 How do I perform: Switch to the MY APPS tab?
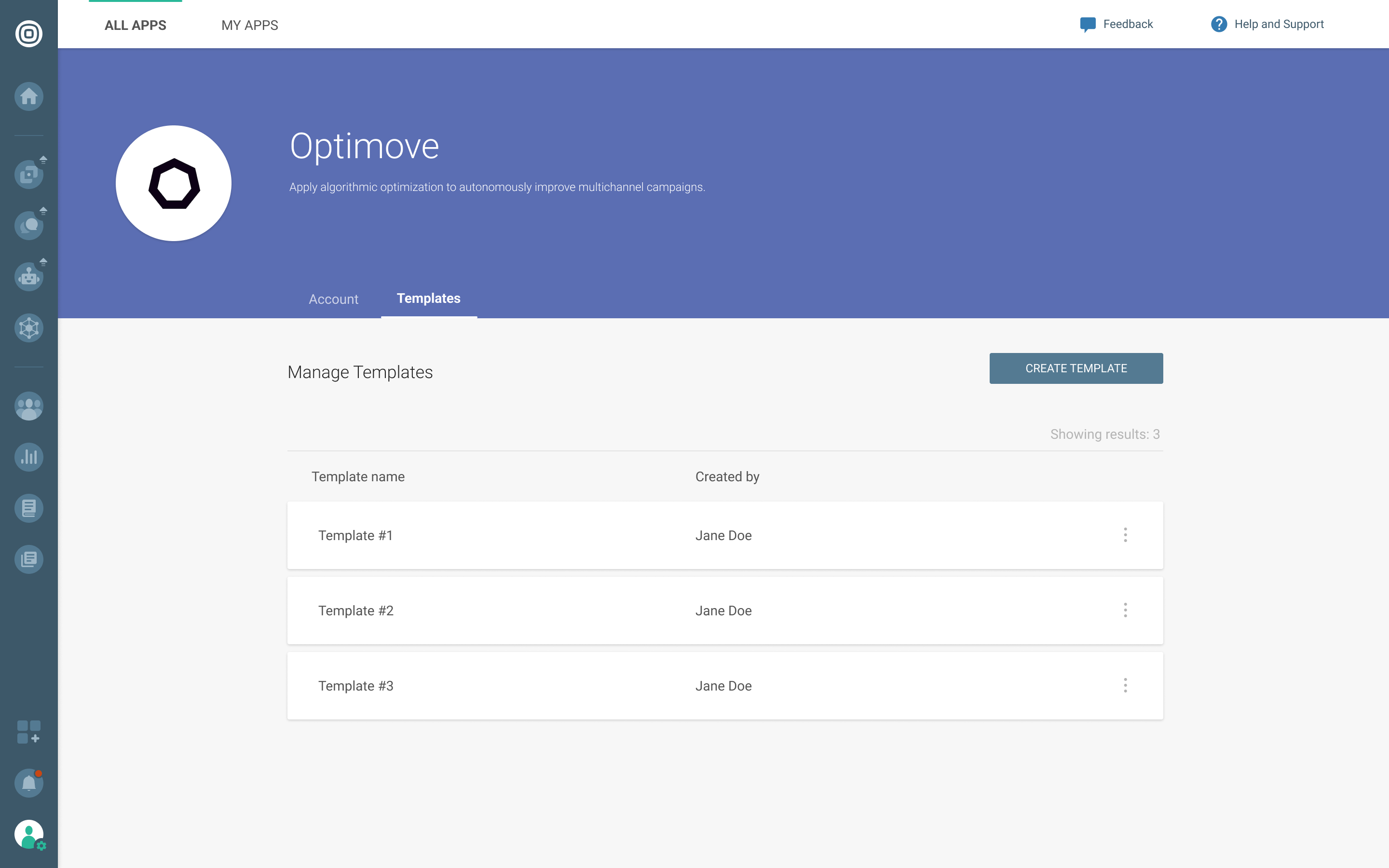pyautogui.click(x=250, y=25)
